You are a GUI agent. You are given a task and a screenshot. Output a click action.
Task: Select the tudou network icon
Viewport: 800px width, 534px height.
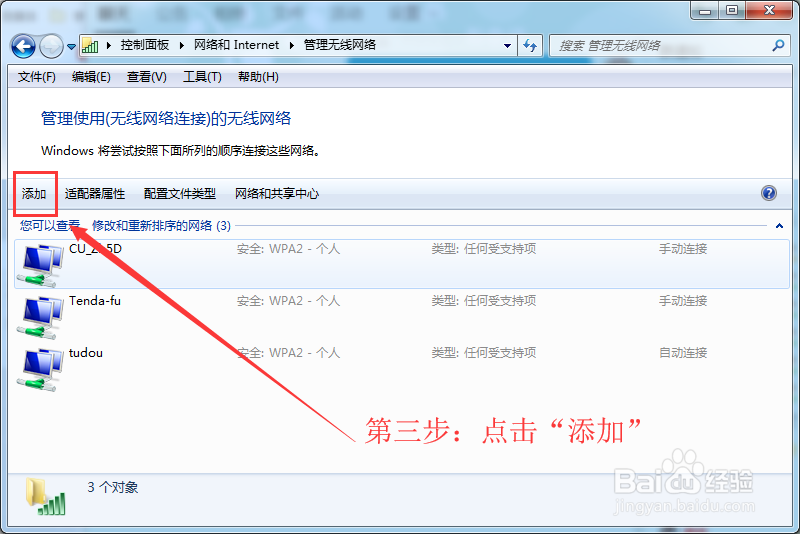[x=40, y=370]
